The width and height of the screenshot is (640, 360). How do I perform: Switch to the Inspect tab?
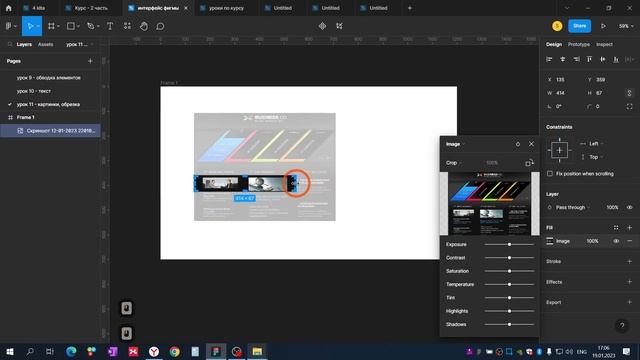click(604, 44)
